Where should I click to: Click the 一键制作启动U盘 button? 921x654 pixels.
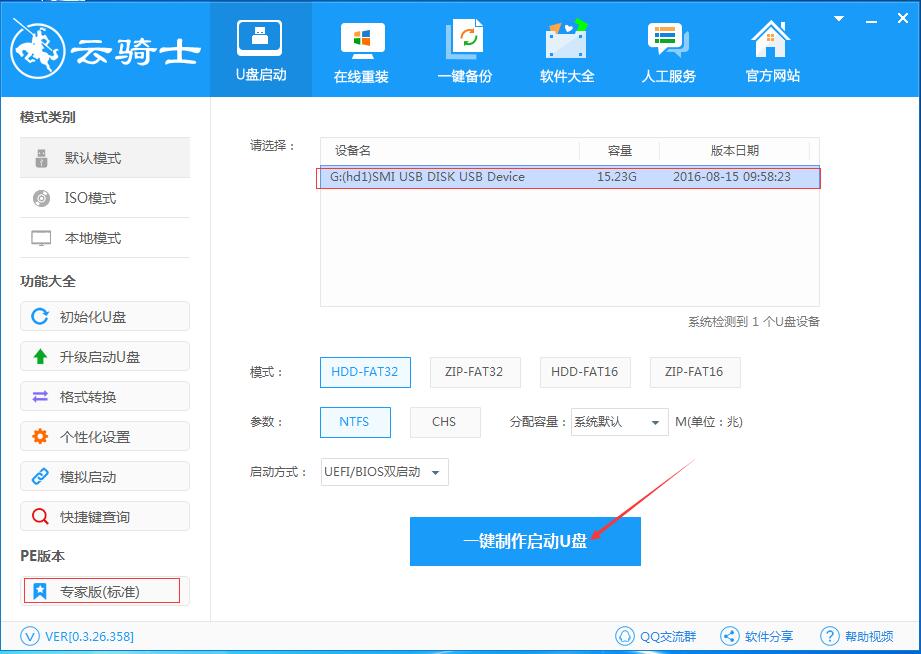coord(525,541)
